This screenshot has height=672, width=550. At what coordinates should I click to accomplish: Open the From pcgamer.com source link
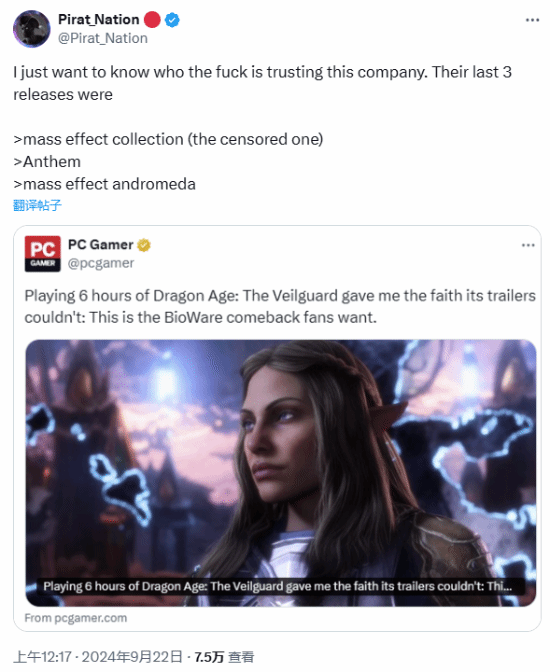coord(76,618)
